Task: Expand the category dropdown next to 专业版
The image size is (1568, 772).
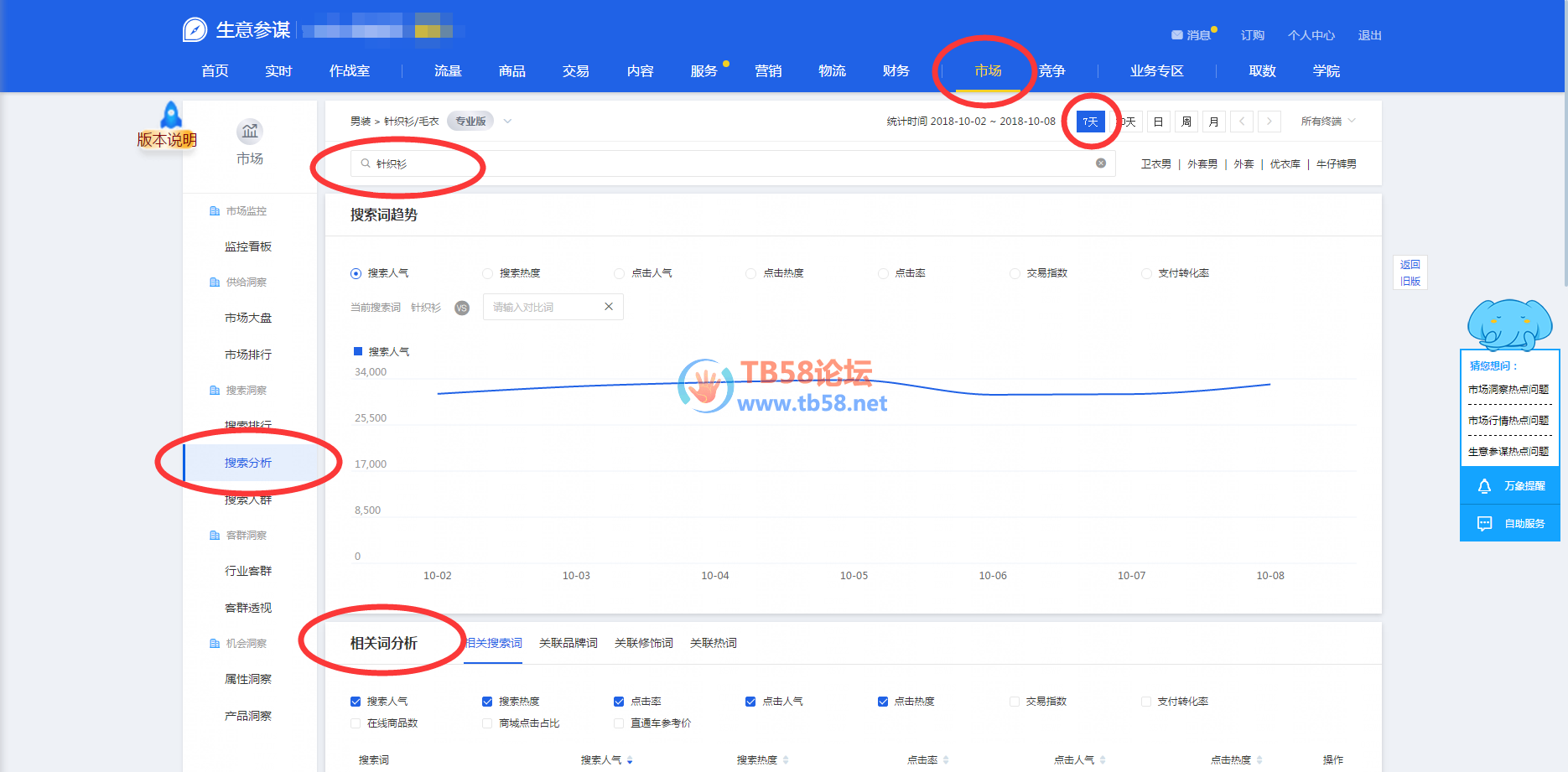Action: (507, 122)
